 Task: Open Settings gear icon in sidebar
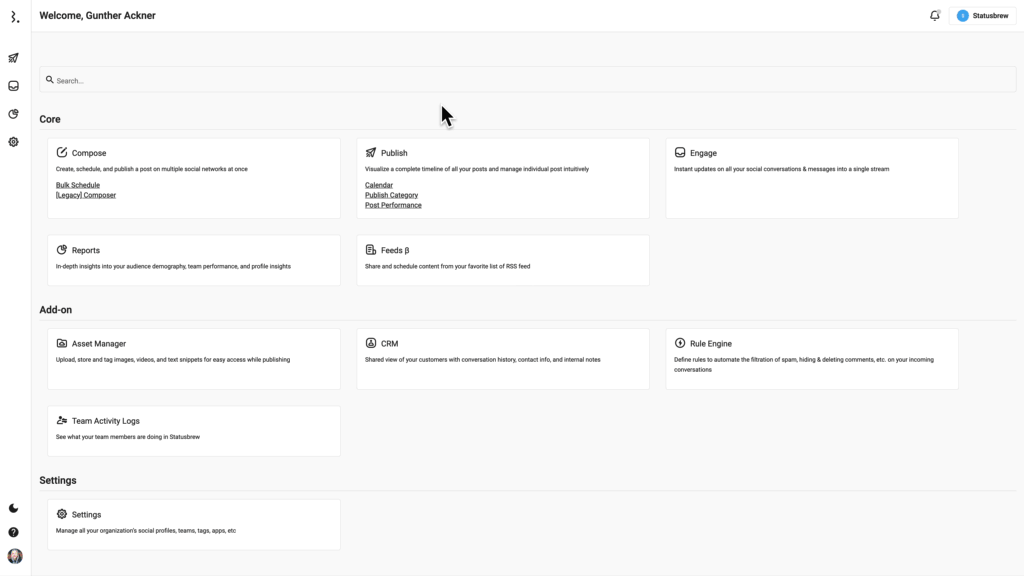point(14,142)
